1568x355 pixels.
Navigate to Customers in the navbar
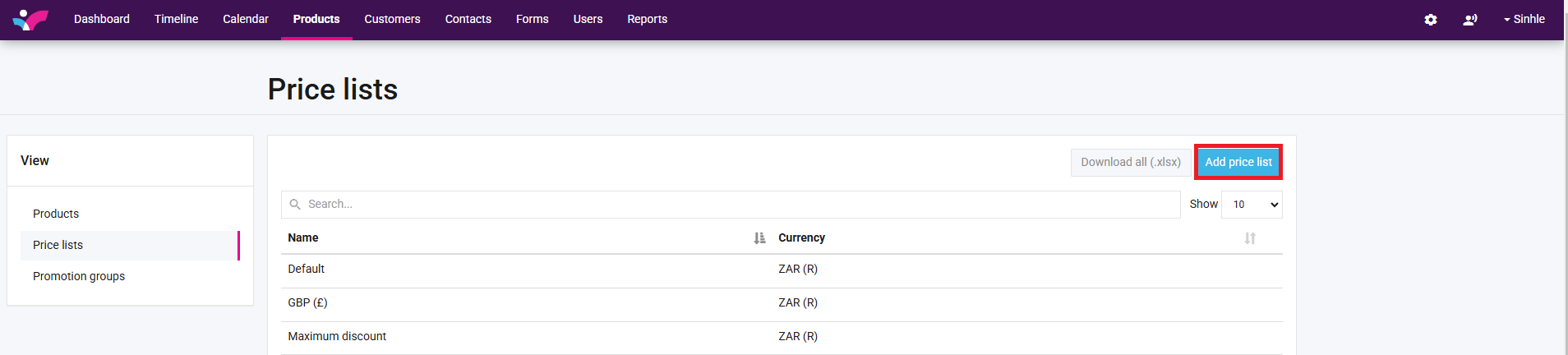pos(392,19)
